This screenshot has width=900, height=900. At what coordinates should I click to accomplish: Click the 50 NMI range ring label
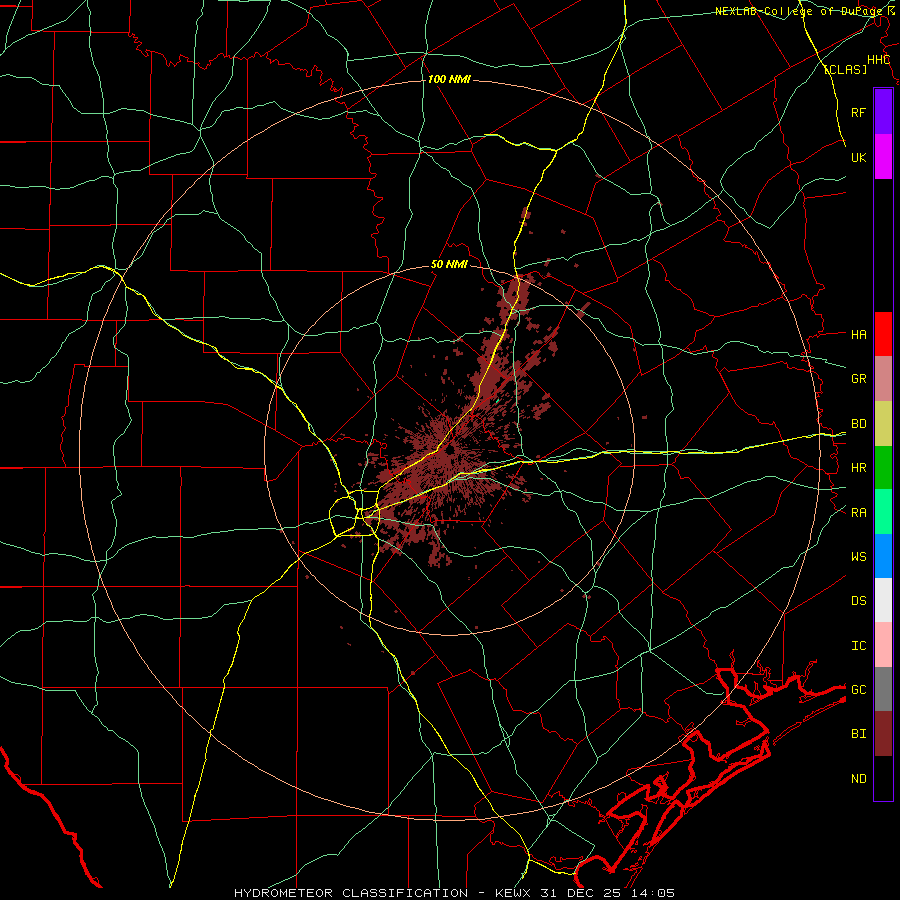pos(449,265)
